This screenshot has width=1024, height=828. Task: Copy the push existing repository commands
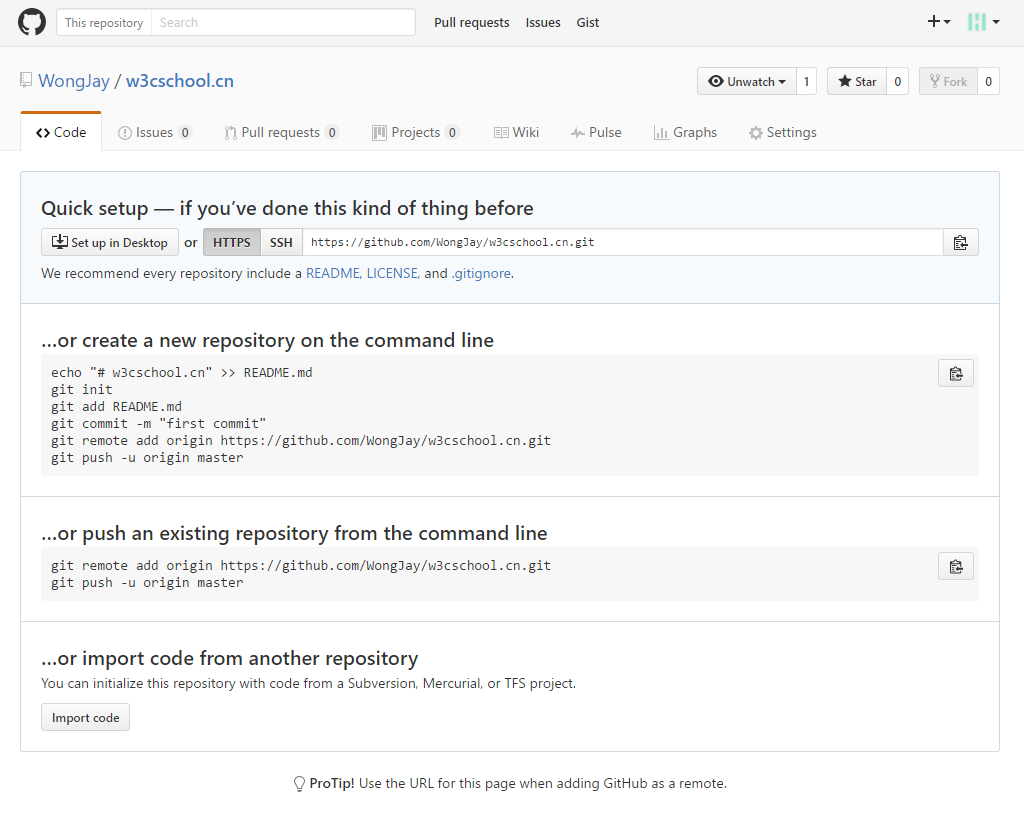(955, 566)
